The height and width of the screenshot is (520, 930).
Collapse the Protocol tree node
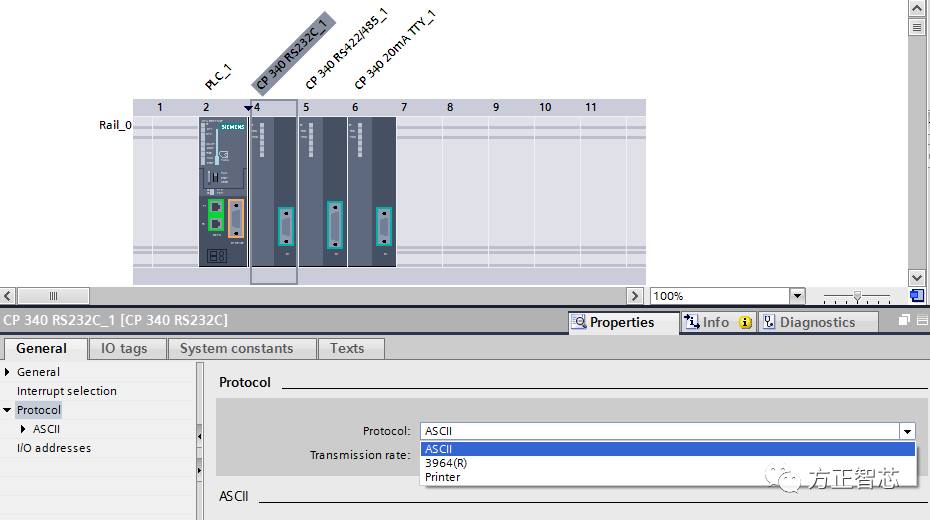[8, 410]
